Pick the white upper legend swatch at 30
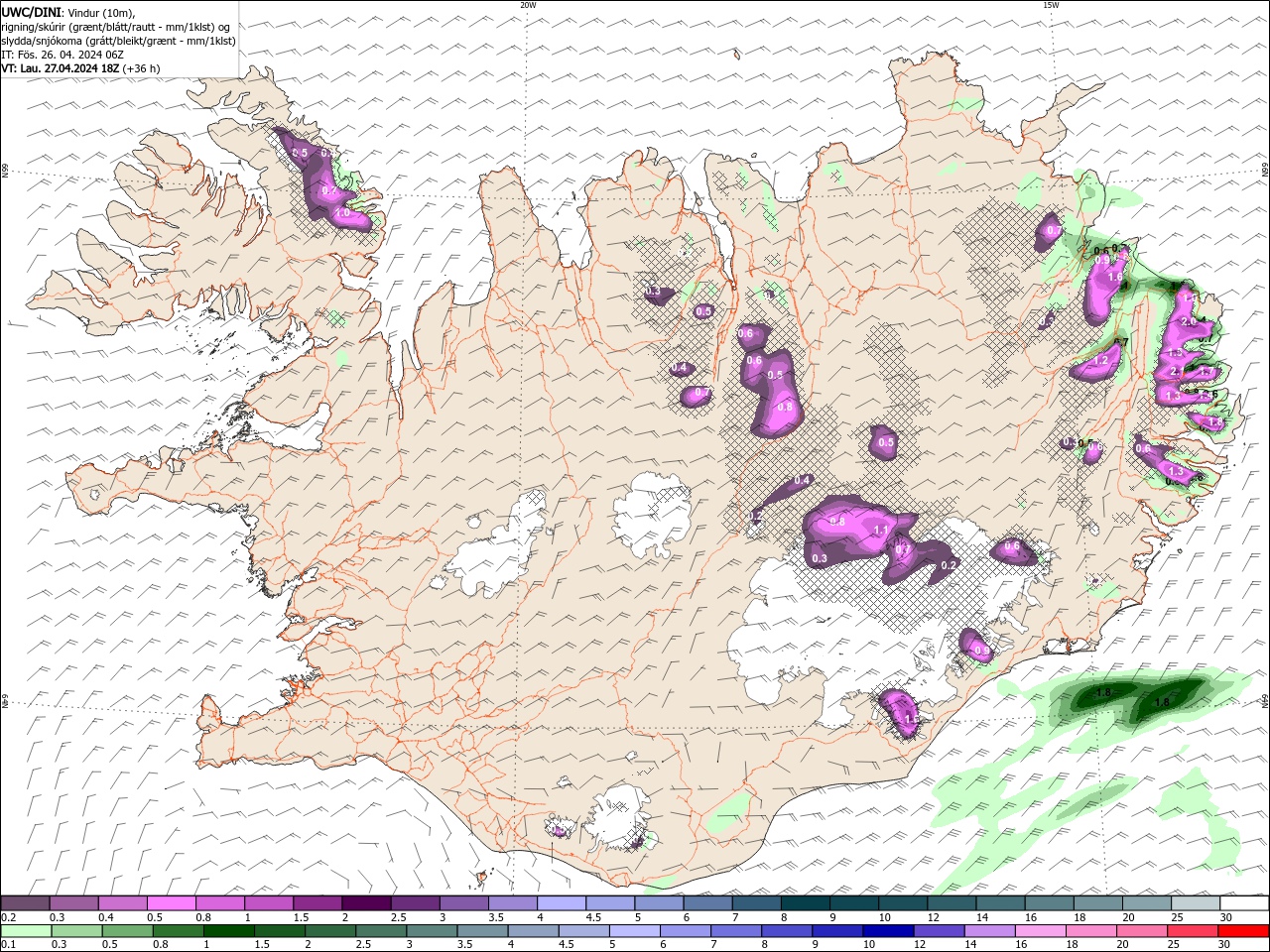1270x952 pixels. (x=1243, y=903)
